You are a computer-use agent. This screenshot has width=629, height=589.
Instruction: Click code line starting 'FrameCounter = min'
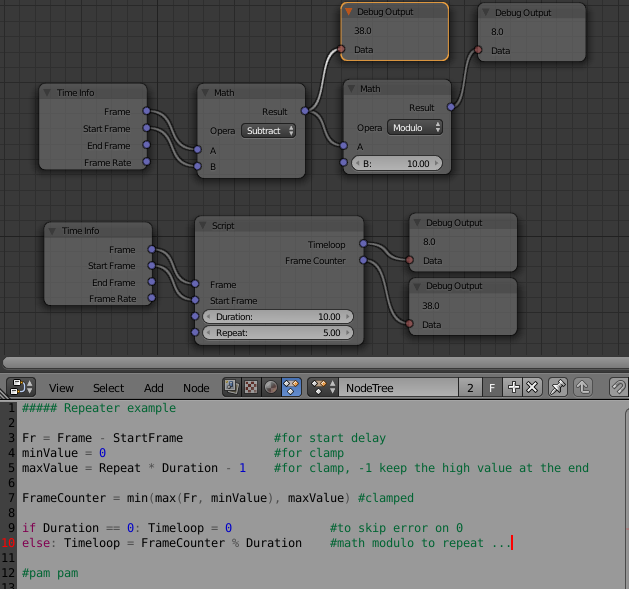217,498
